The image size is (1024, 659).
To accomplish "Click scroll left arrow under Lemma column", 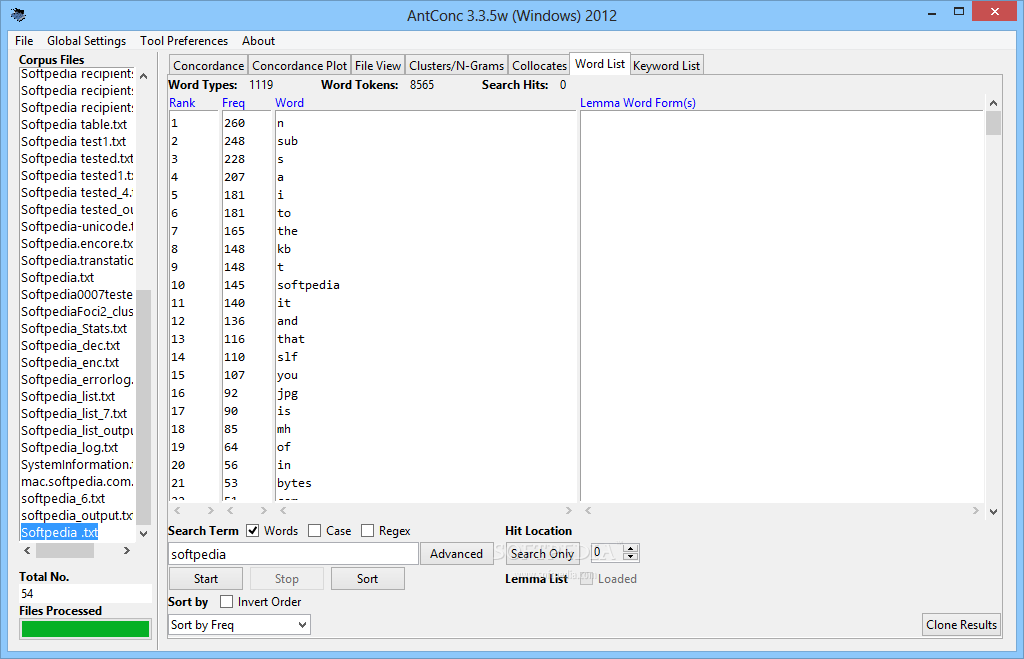I will point(588,510).
